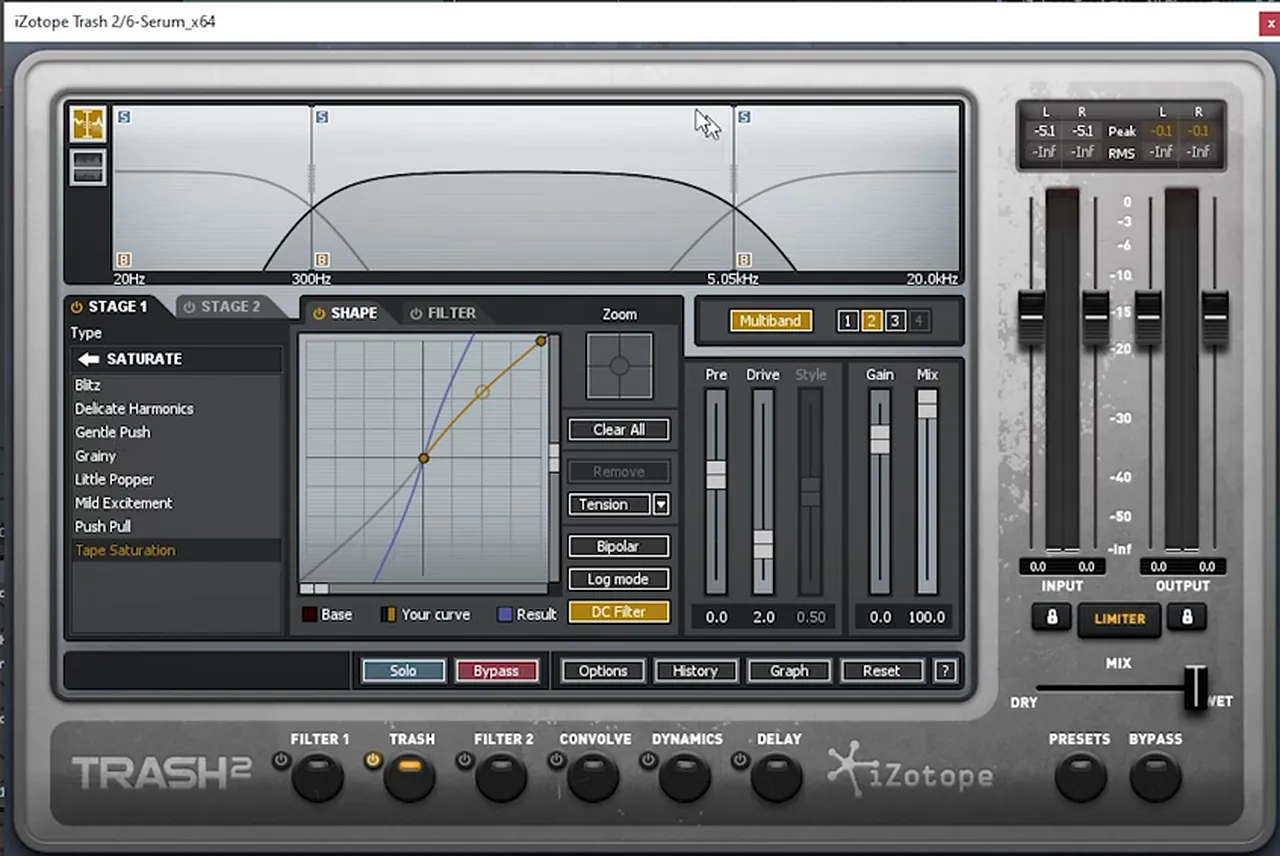Click the global Bypass knob

pyautogui.click(x=1155, y=776)
